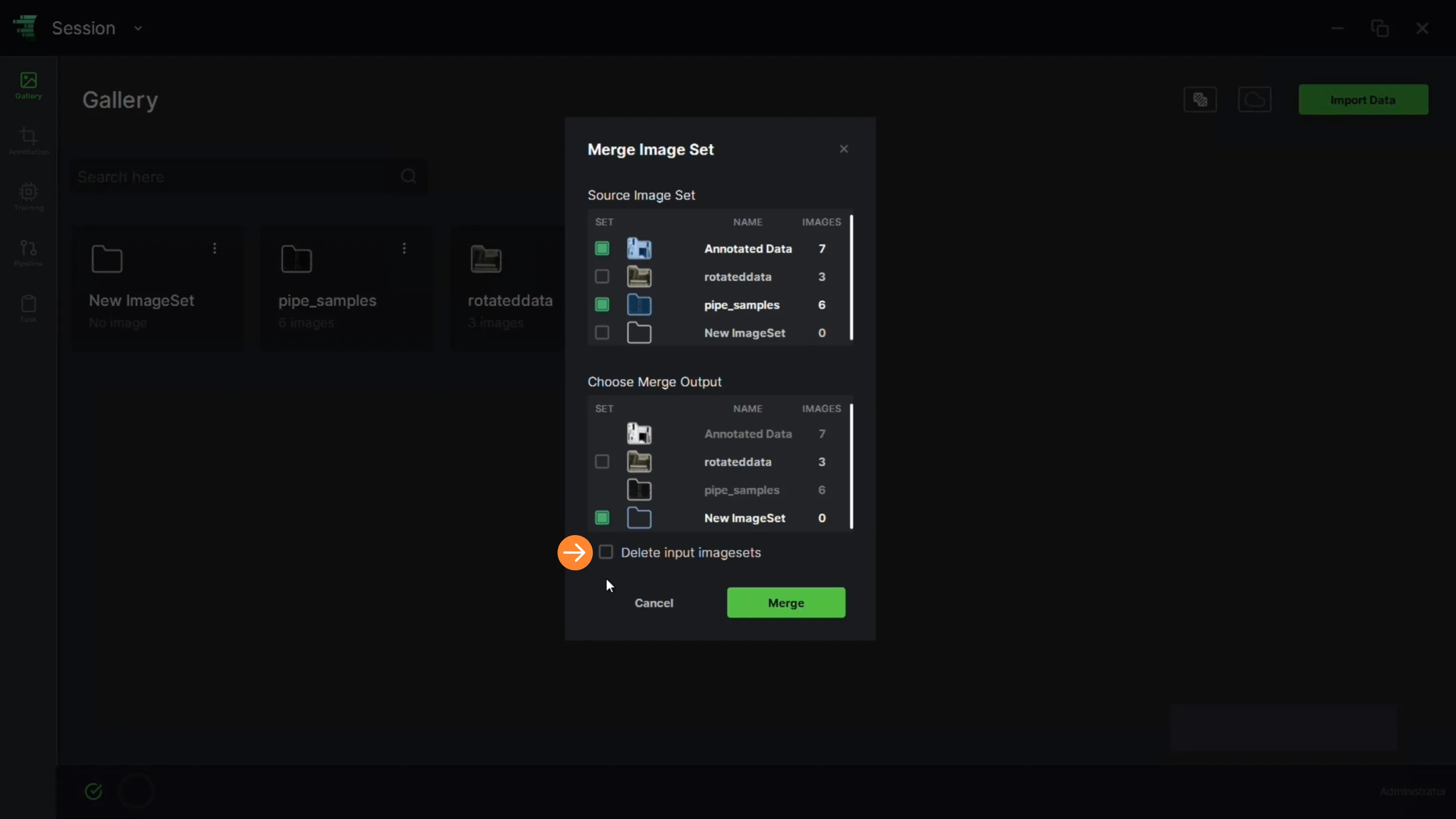The width and height of the screenshot is (1456, 819).
Task: Click New ImageSet folder icon in output list
Action: (x=639, y=518)
